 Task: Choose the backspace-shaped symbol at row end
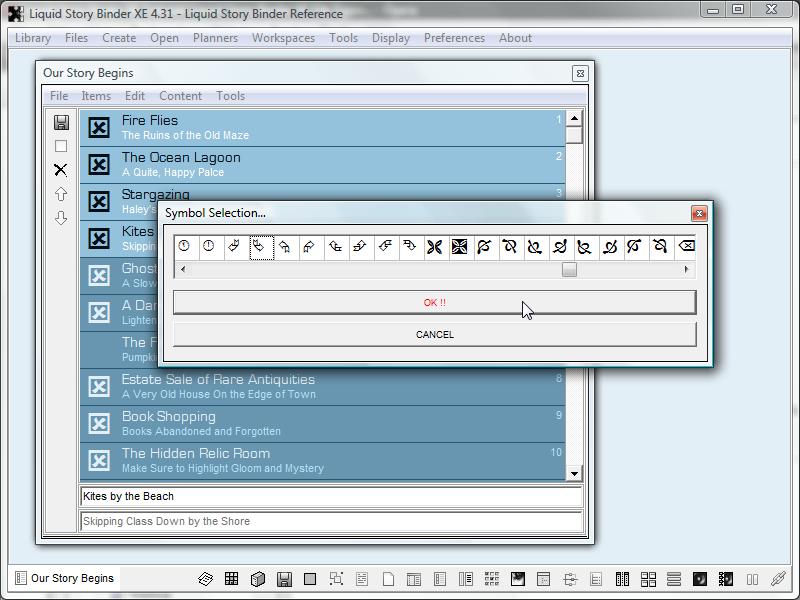pos(686,247)
